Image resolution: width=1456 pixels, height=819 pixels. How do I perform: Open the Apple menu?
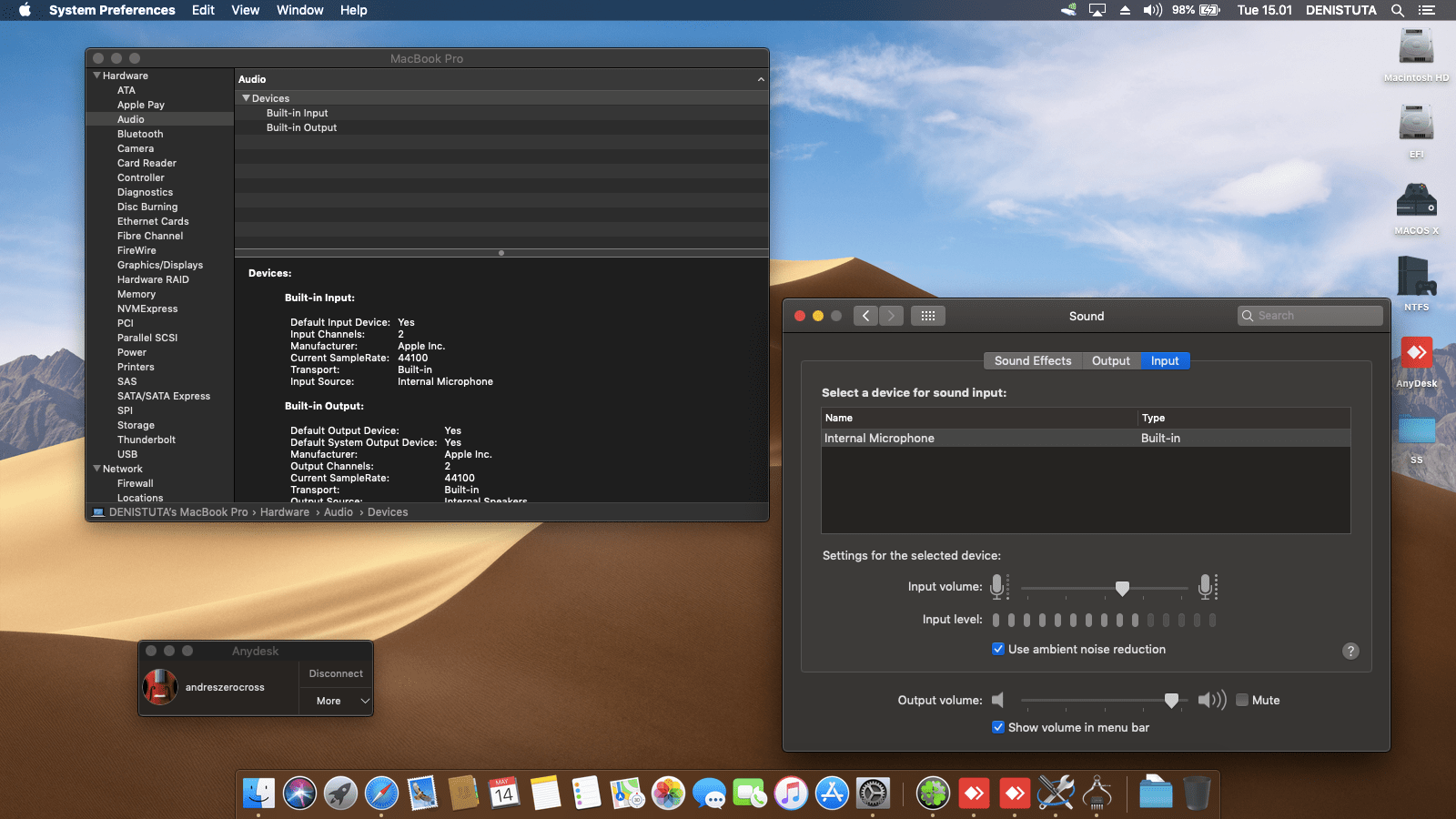25,10
